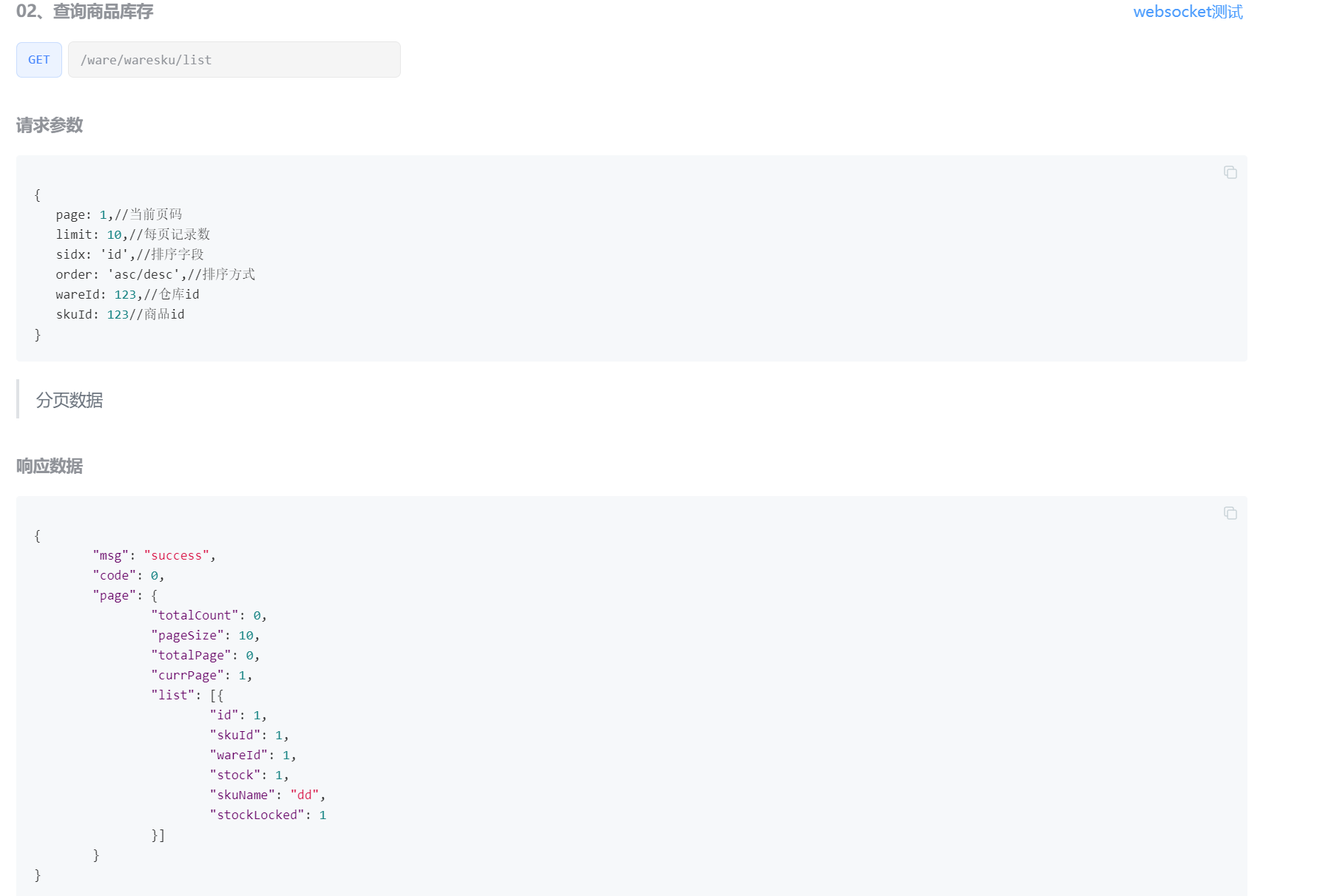1317x896 pixels.
Task: Click the "page": { response line
Action: (x=125, y=595)
